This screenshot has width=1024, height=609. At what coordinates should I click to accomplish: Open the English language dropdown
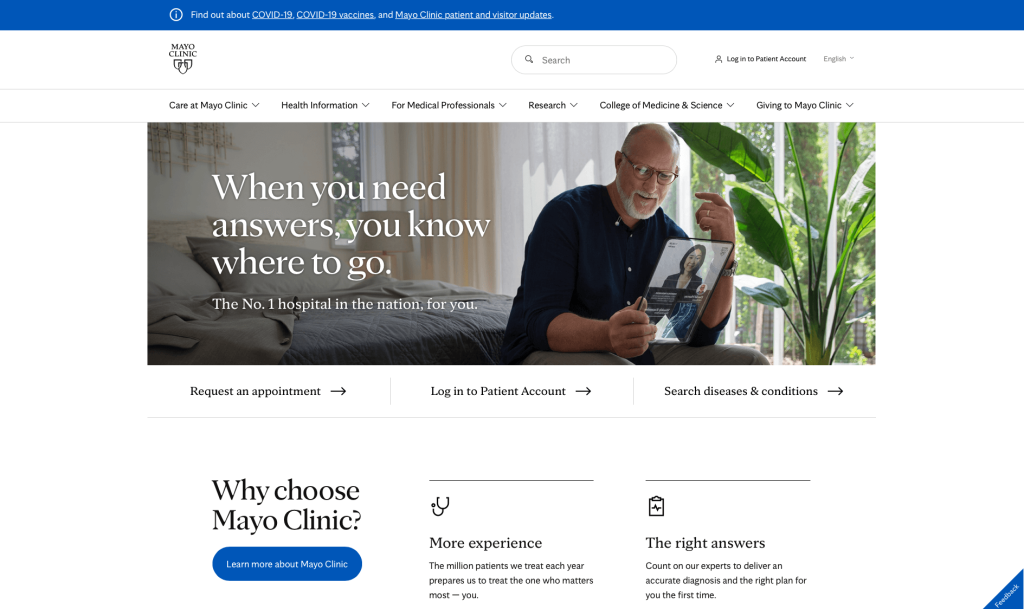coord(839,59)
